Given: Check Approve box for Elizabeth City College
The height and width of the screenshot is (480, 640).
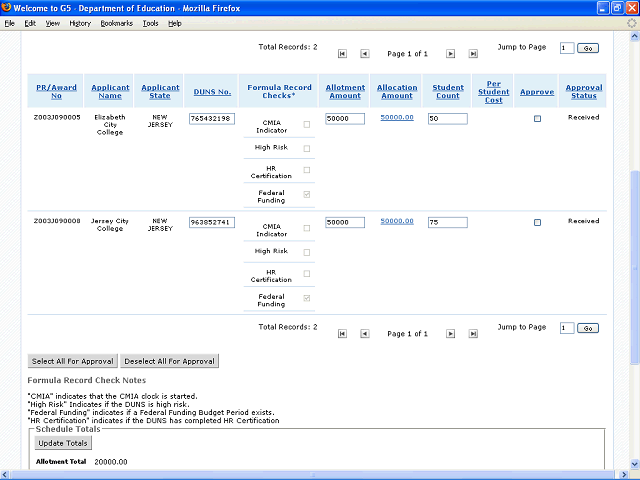Looking at the screenshot, I should click(x=537, y=119).
